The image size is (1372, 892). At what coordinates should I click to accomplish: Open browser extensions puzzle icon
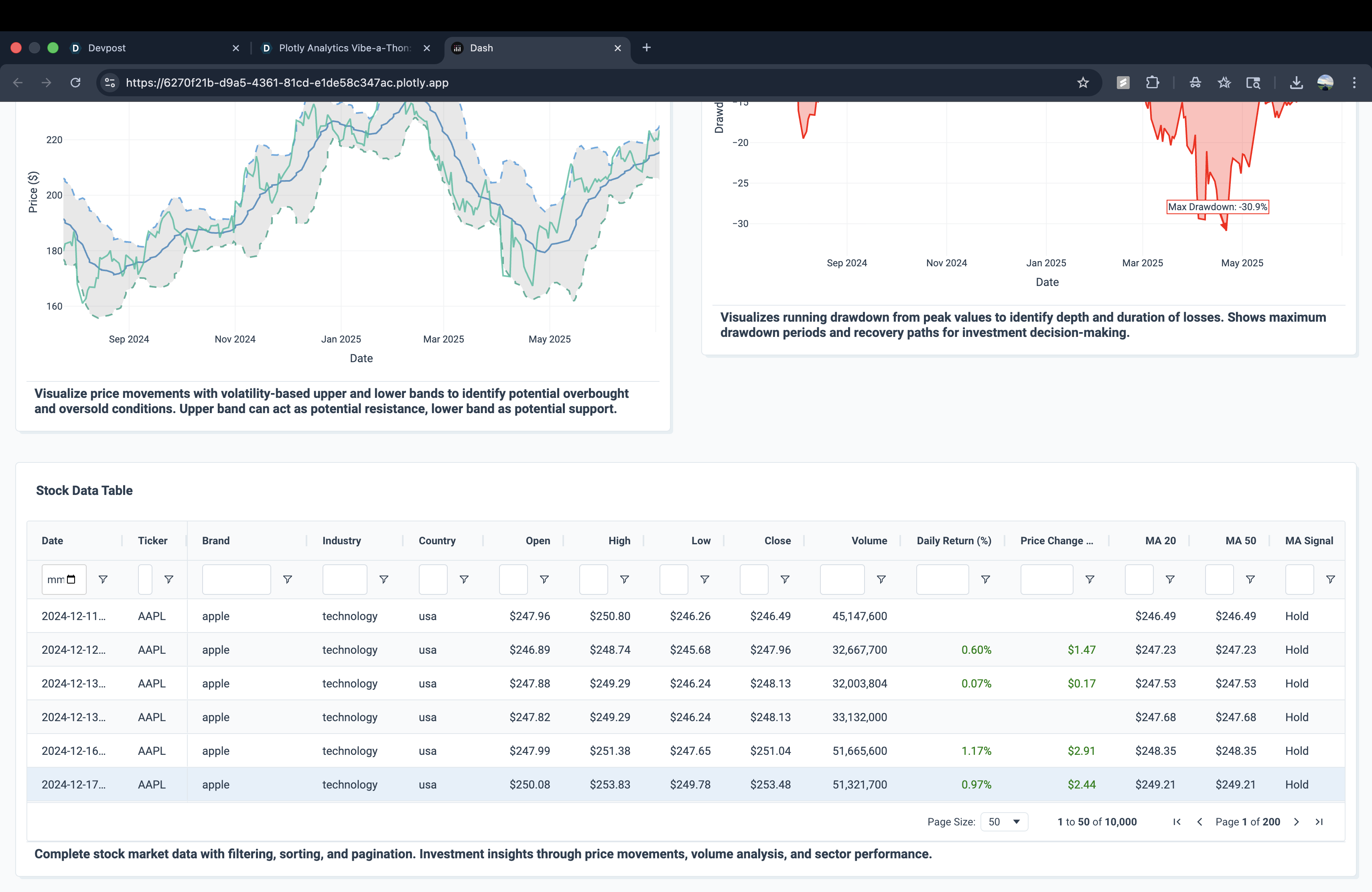(1152, 82)
